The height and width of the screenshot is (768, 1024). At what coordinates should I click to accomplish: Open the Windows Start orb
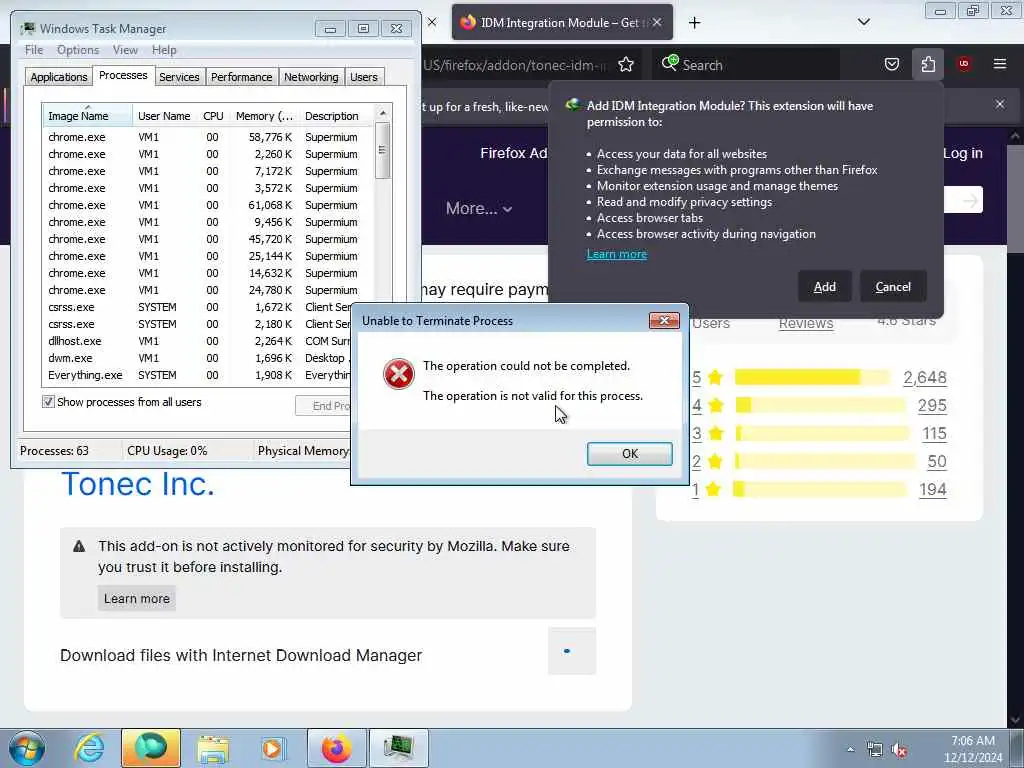[x=27, y=748]
